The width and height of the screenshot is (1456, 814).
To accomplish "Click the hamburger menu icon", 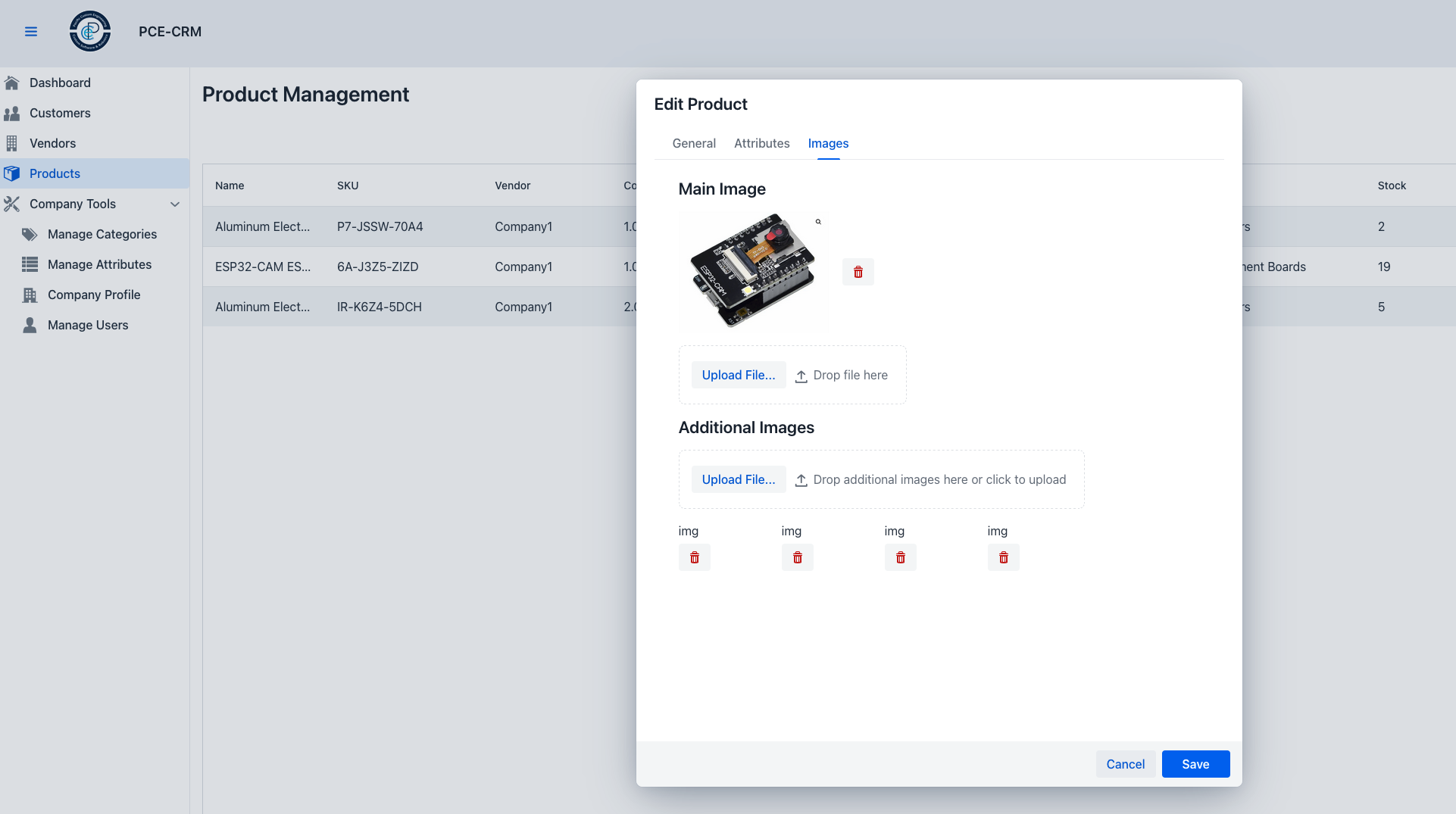I will point(31,32).
